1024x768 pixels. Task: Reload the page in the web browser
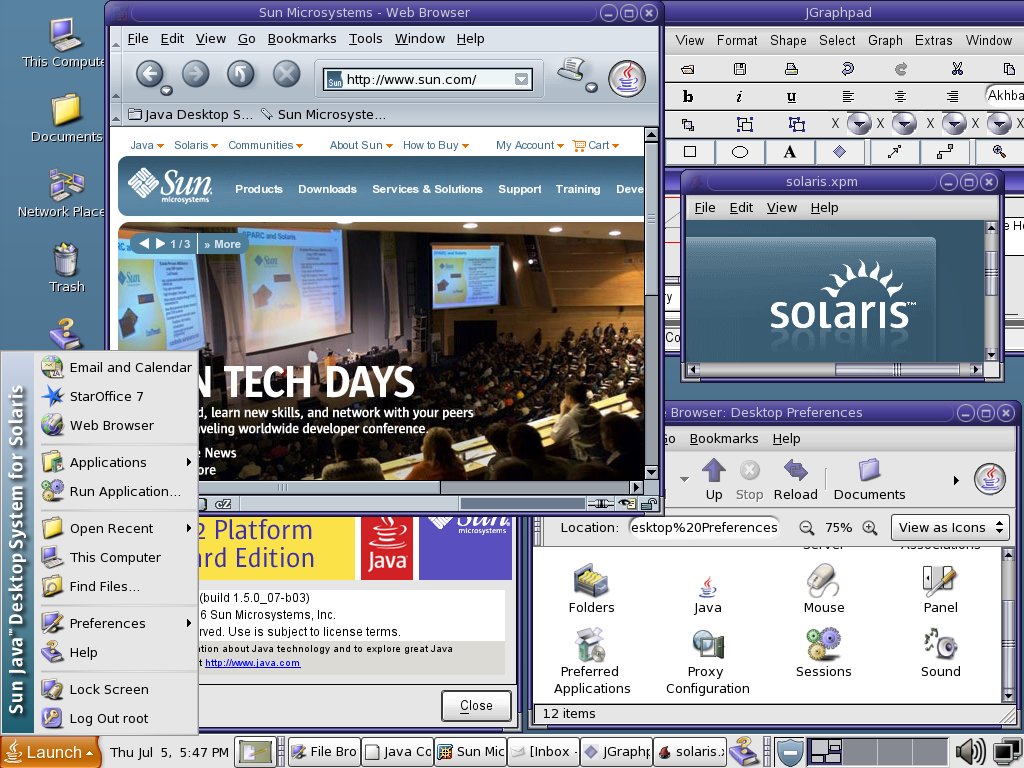click(x=240, y=73)
